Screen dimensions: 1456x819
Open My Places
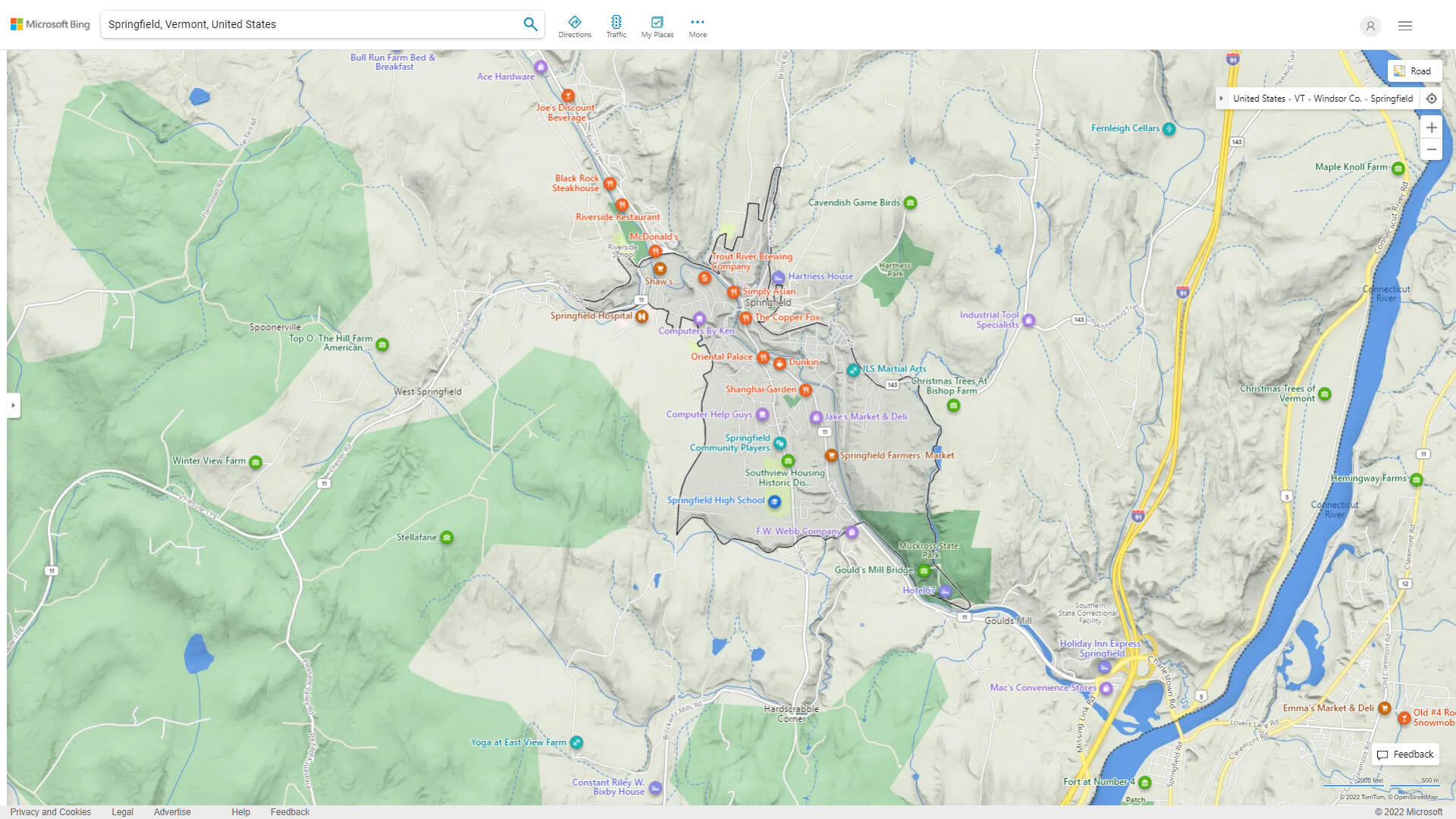click(x=657, y=22)
